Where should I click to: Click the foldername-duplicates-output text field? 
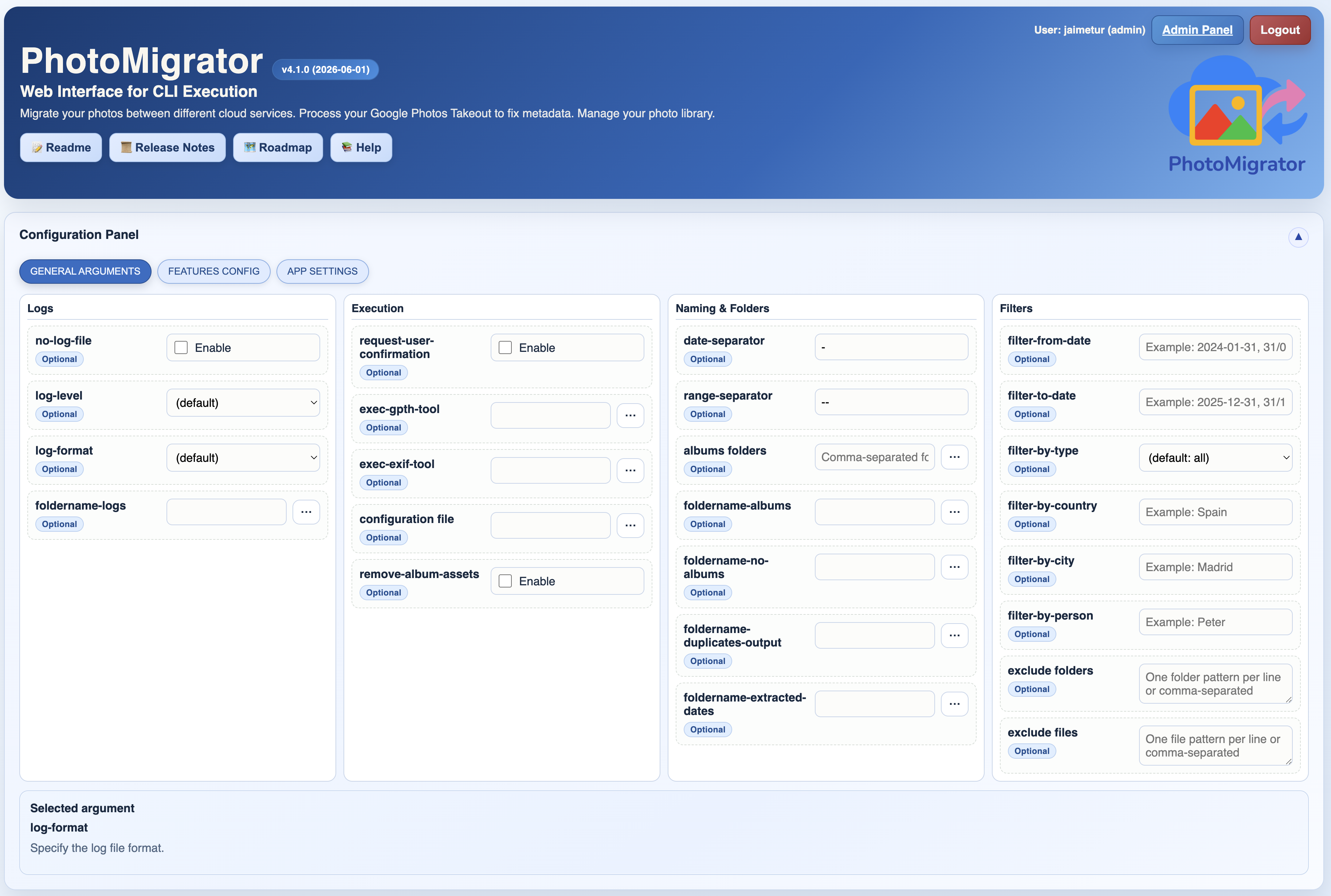tap(874, 636)
